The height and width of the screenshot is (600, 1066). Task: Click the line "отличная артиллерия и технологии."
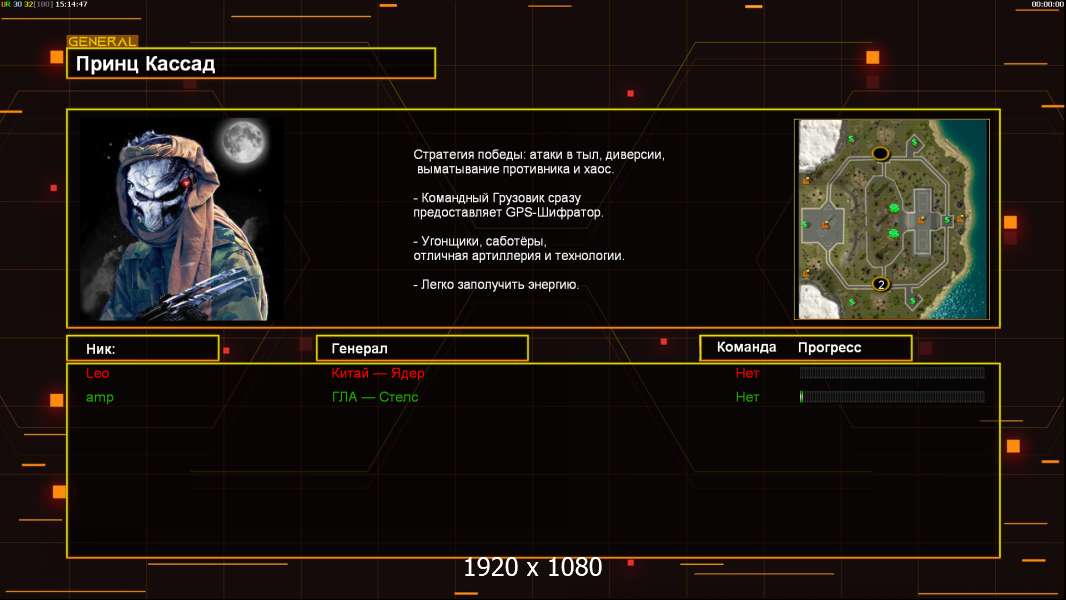[x=519, y=256]
